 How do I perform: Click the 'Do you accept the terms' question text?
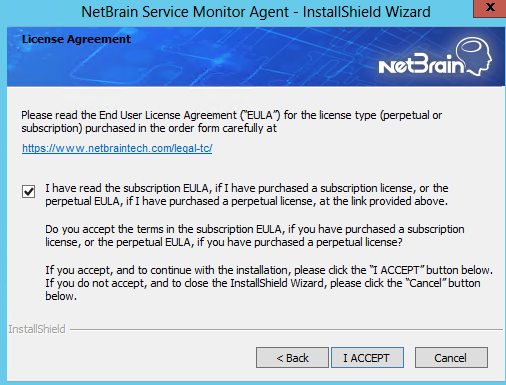(x=255, y=236)
